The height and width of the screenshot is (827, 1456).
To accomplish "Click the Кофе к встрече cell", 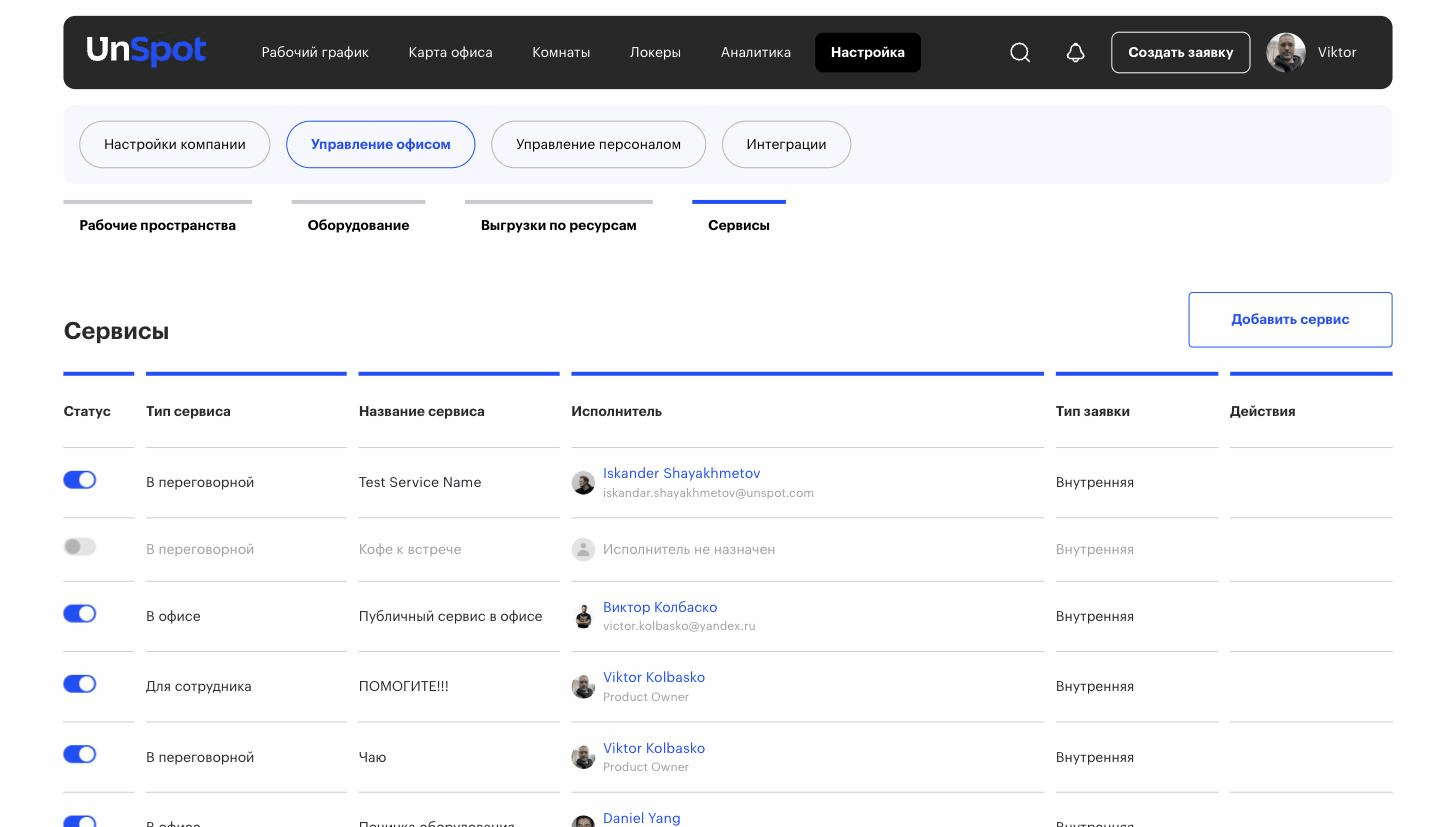I will 410,549.
